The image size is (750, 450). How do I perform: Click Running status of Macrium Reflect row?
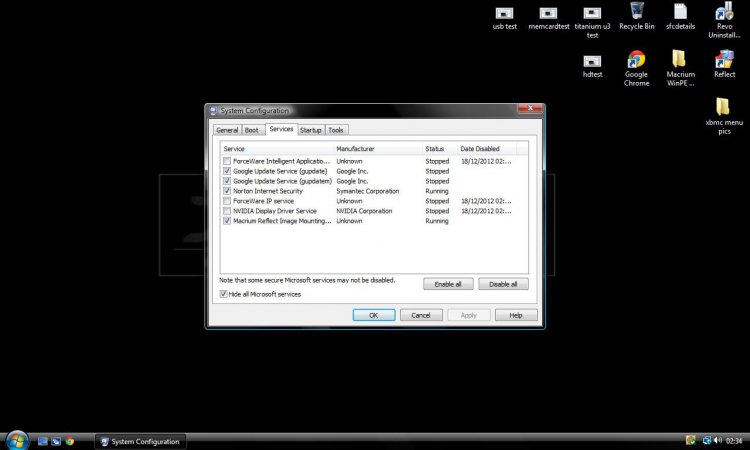pyautogui.click(x=437, y=221)
